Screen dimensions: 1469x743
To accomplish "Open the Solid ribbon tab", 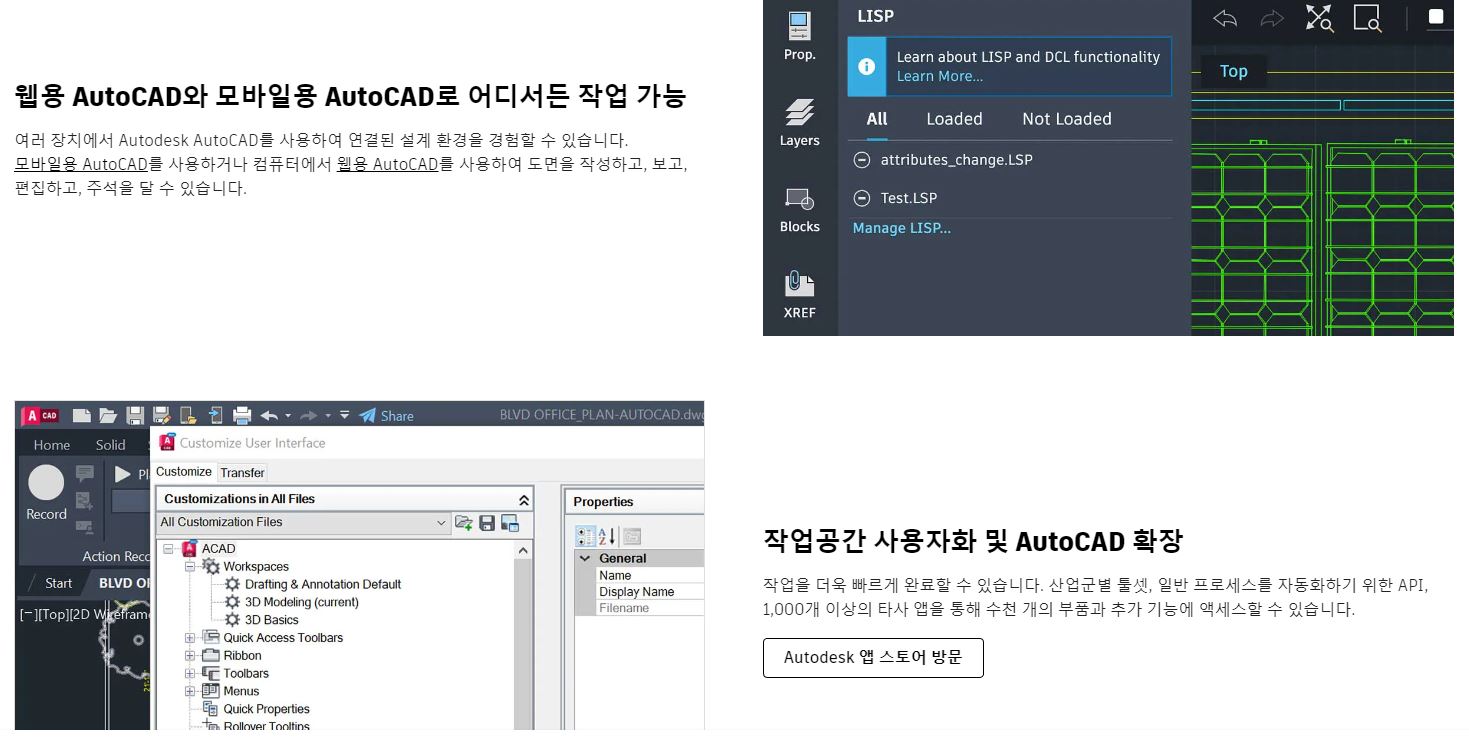I will click(x=111, y=445).
